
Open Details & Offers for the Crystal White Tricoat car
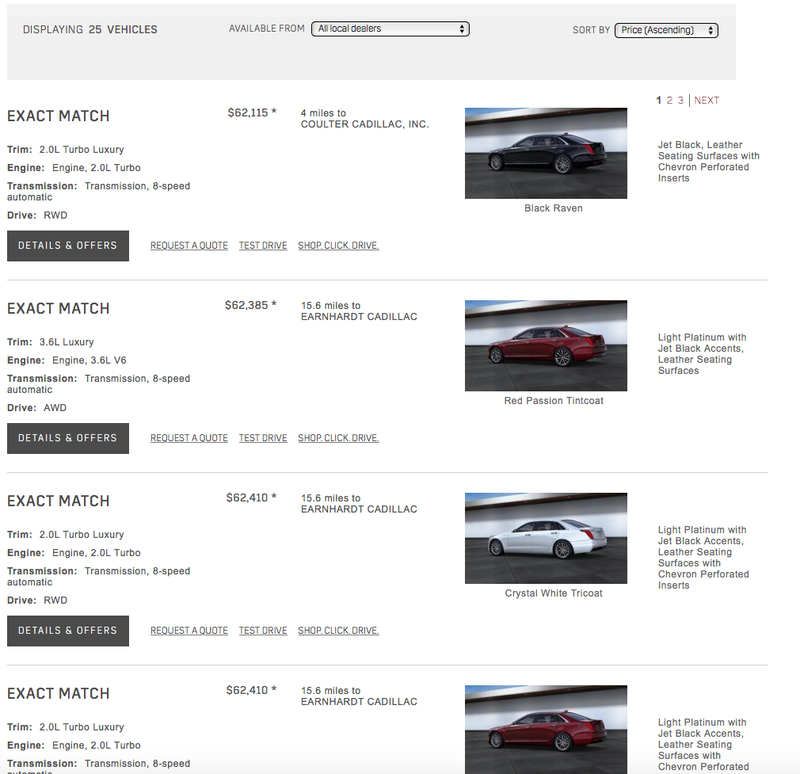(68, 631)
